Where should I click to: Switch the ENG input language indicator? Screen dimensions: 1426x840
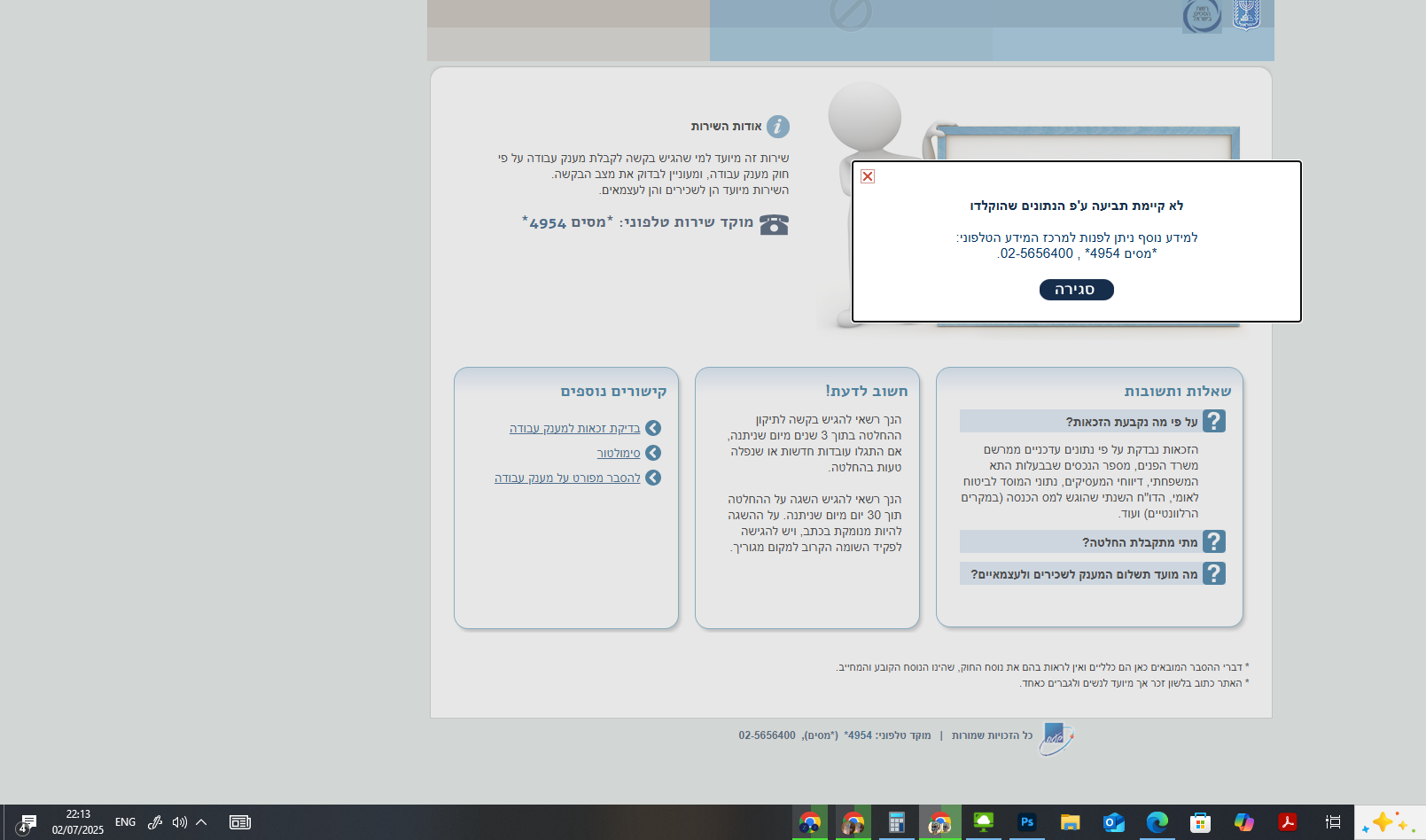[126, 822]
